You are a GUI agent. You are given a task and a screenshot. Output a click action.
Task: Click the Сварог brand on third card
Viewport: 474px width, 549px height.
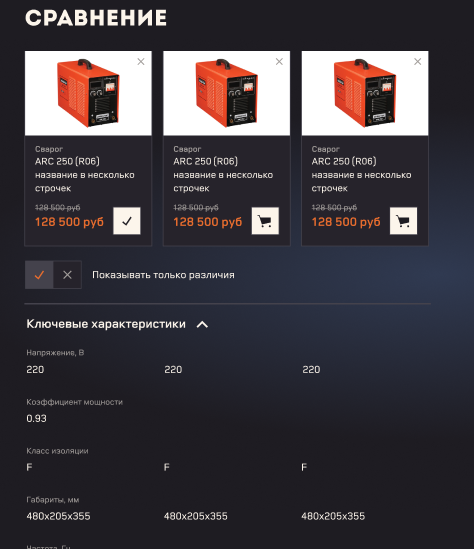point(326,149)
